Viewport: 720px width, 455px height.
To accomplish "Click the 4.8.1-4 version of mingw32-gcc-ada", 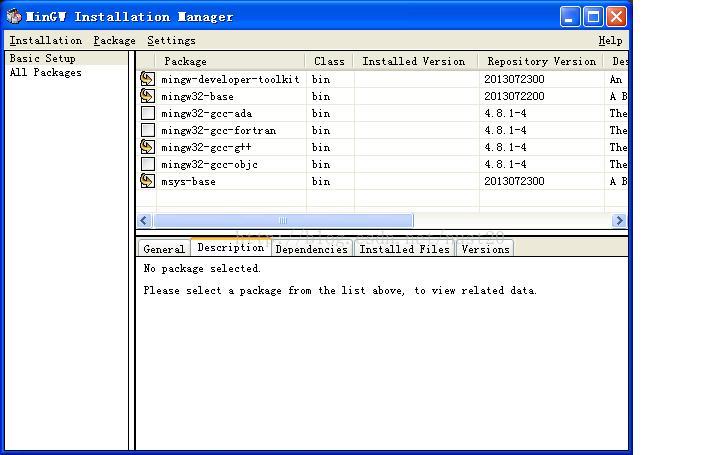I will point(505,113).
